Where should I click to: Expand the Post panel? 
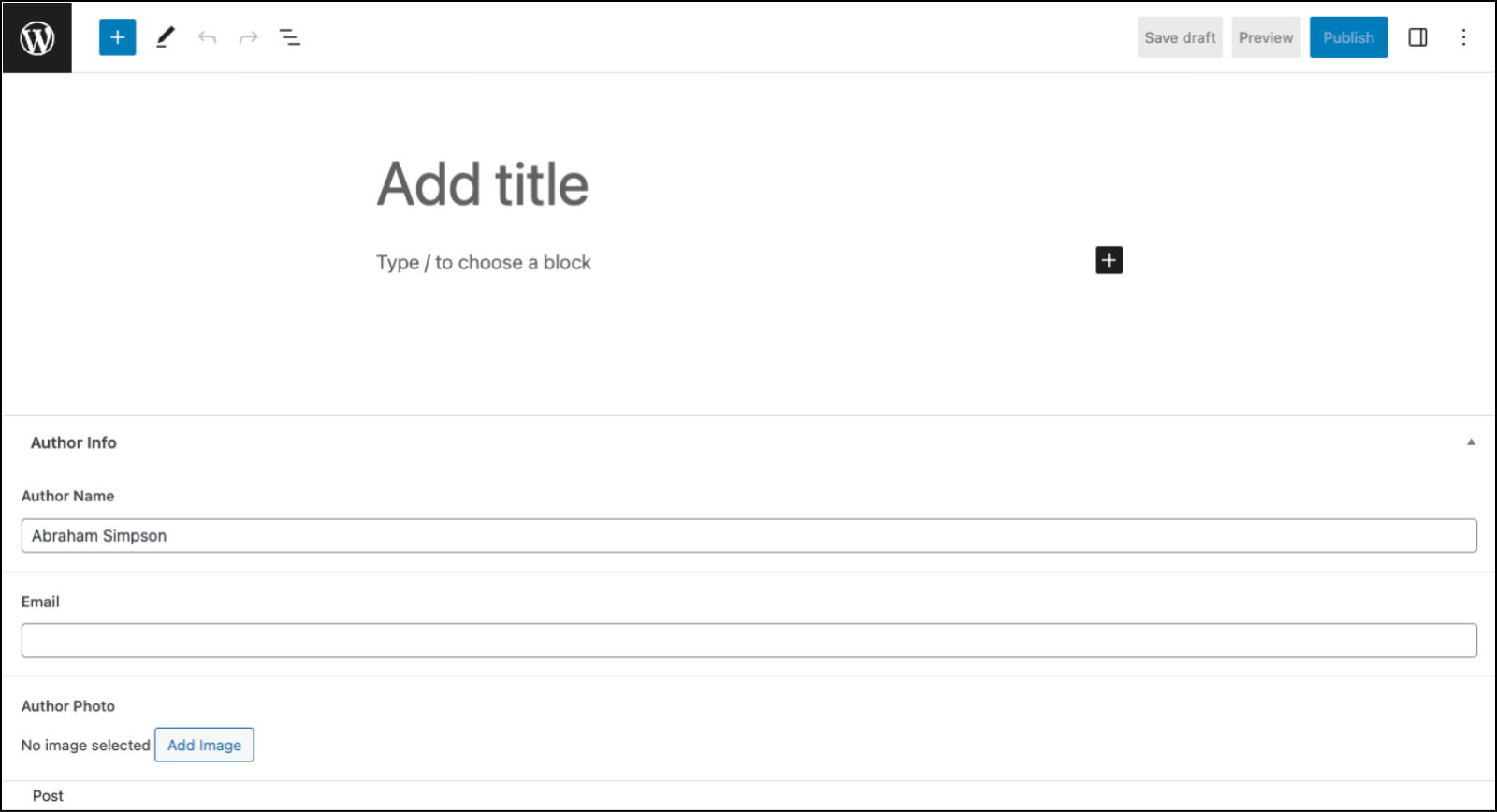[48, 795]
